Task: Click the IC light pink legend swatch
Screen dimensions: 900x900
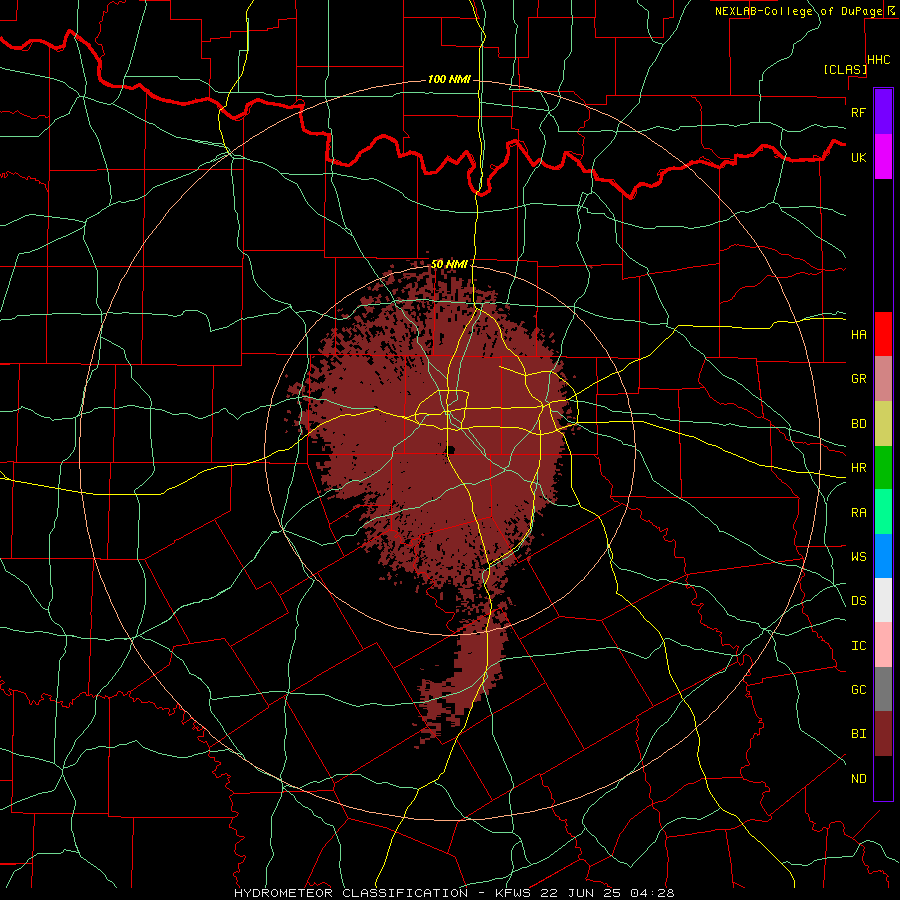Action: point(883,645)
